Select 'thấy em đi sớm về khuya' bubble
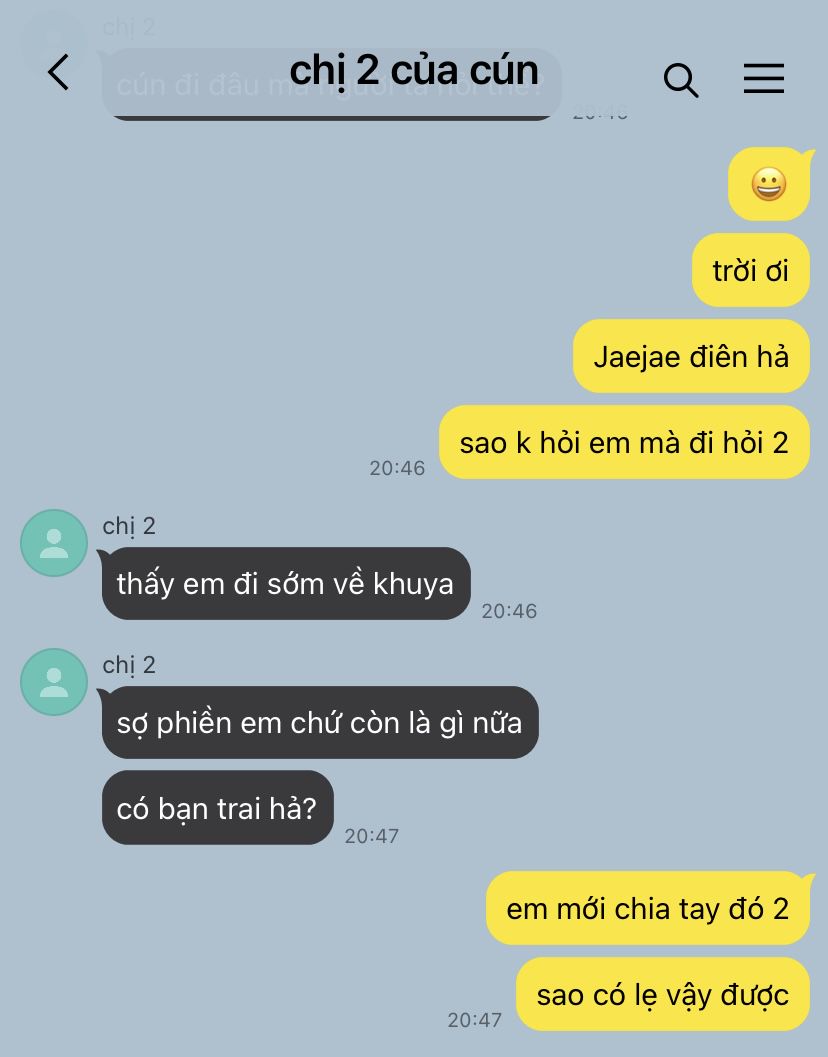Screen dimensions: 828x1057 (x=285, y=584)
